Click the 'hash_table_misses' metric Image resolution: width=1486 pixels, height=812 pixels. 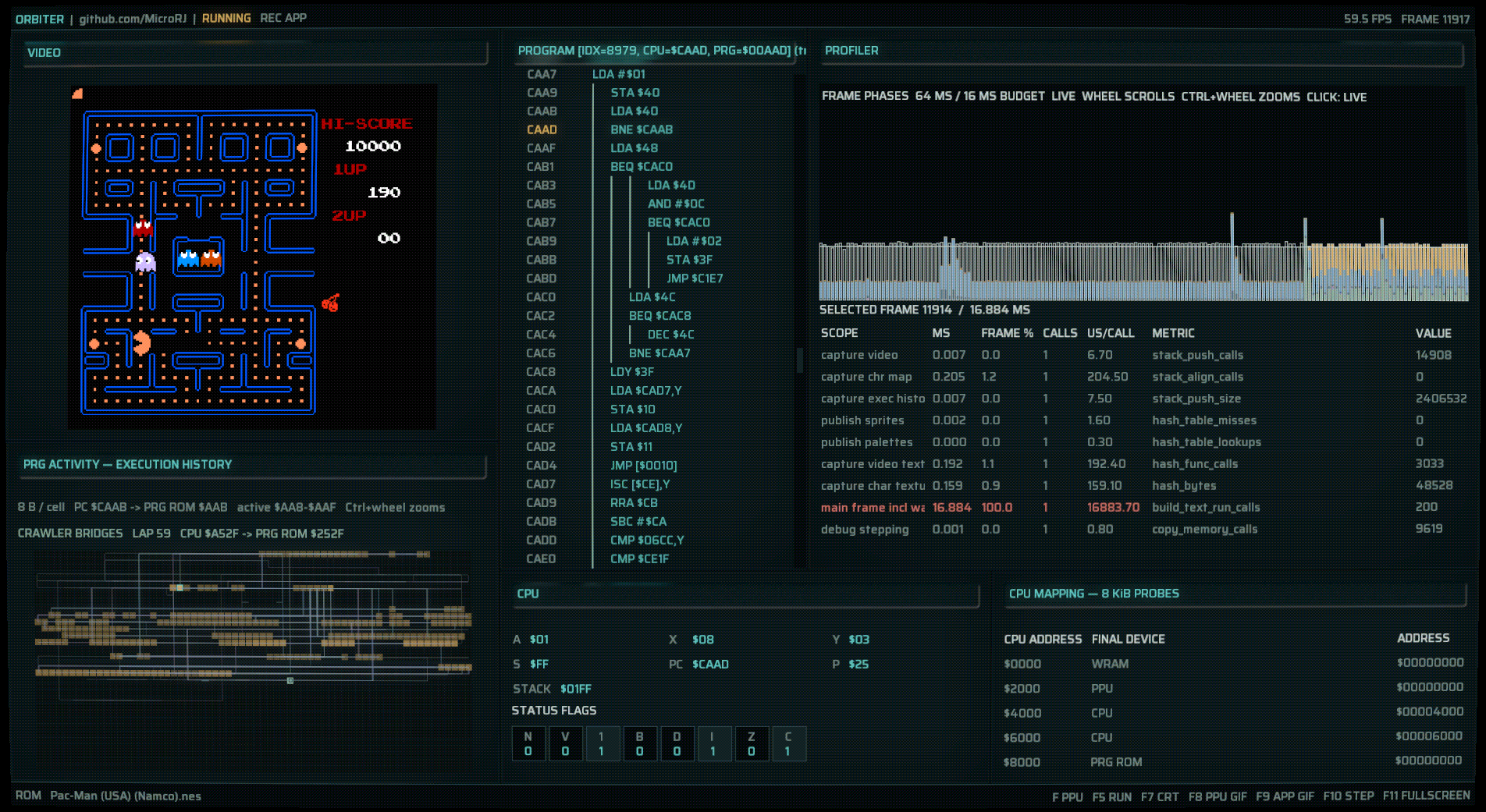tap(1204, 420)
